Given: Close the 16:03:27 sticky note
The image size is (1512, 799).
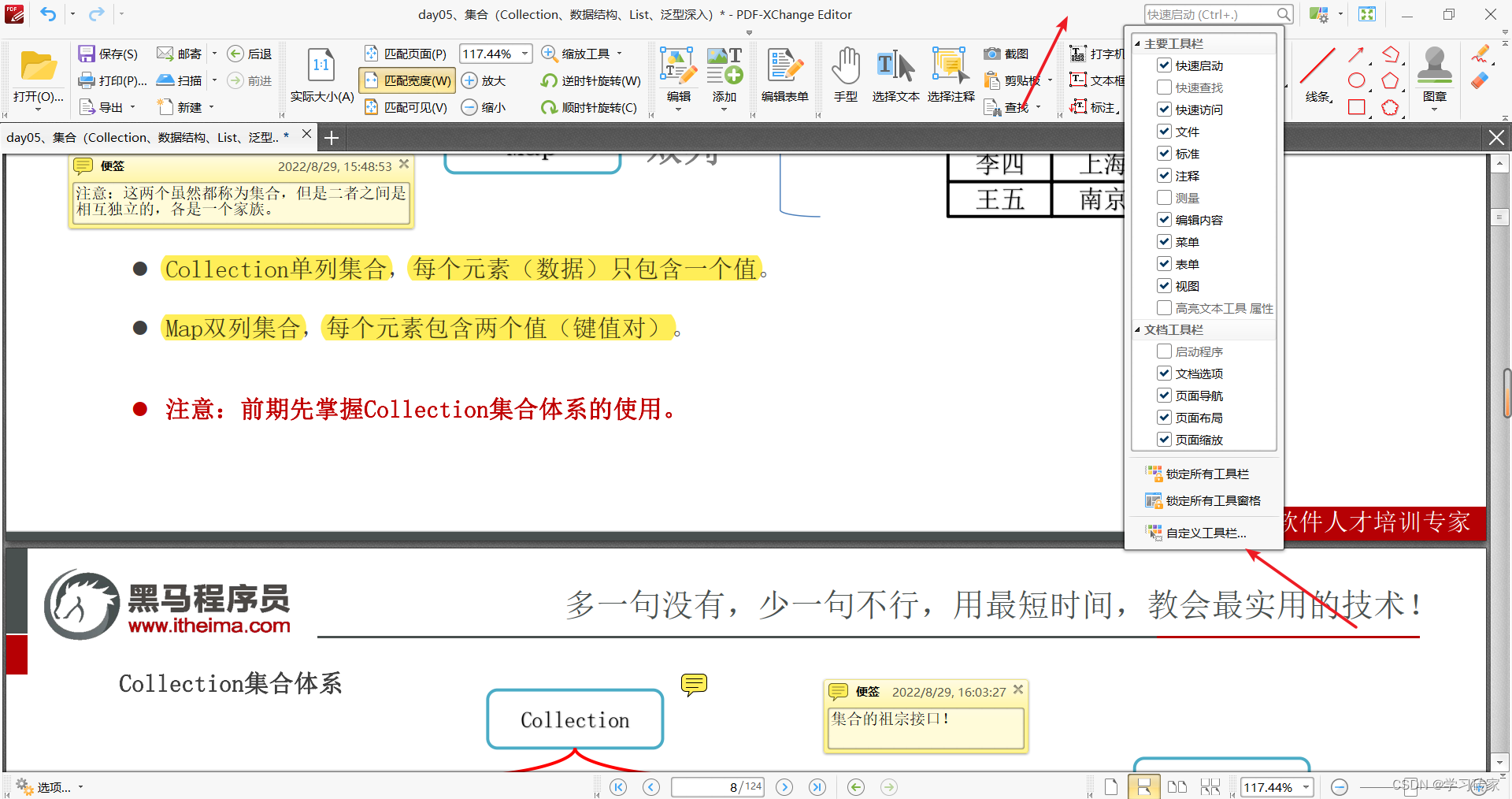Looking at the screenshot, I should tap(1018, 689).
